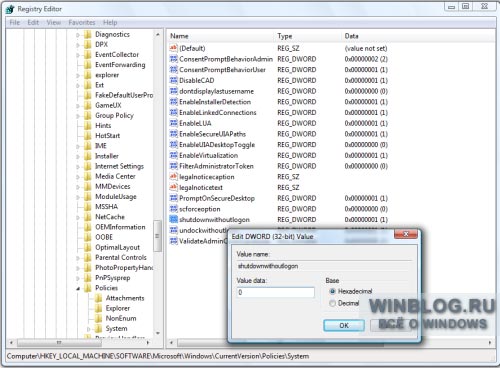Screen dimensions: 500x368
Task: Click the EnableInstallerDetection value icon
Action: [173, 102]
